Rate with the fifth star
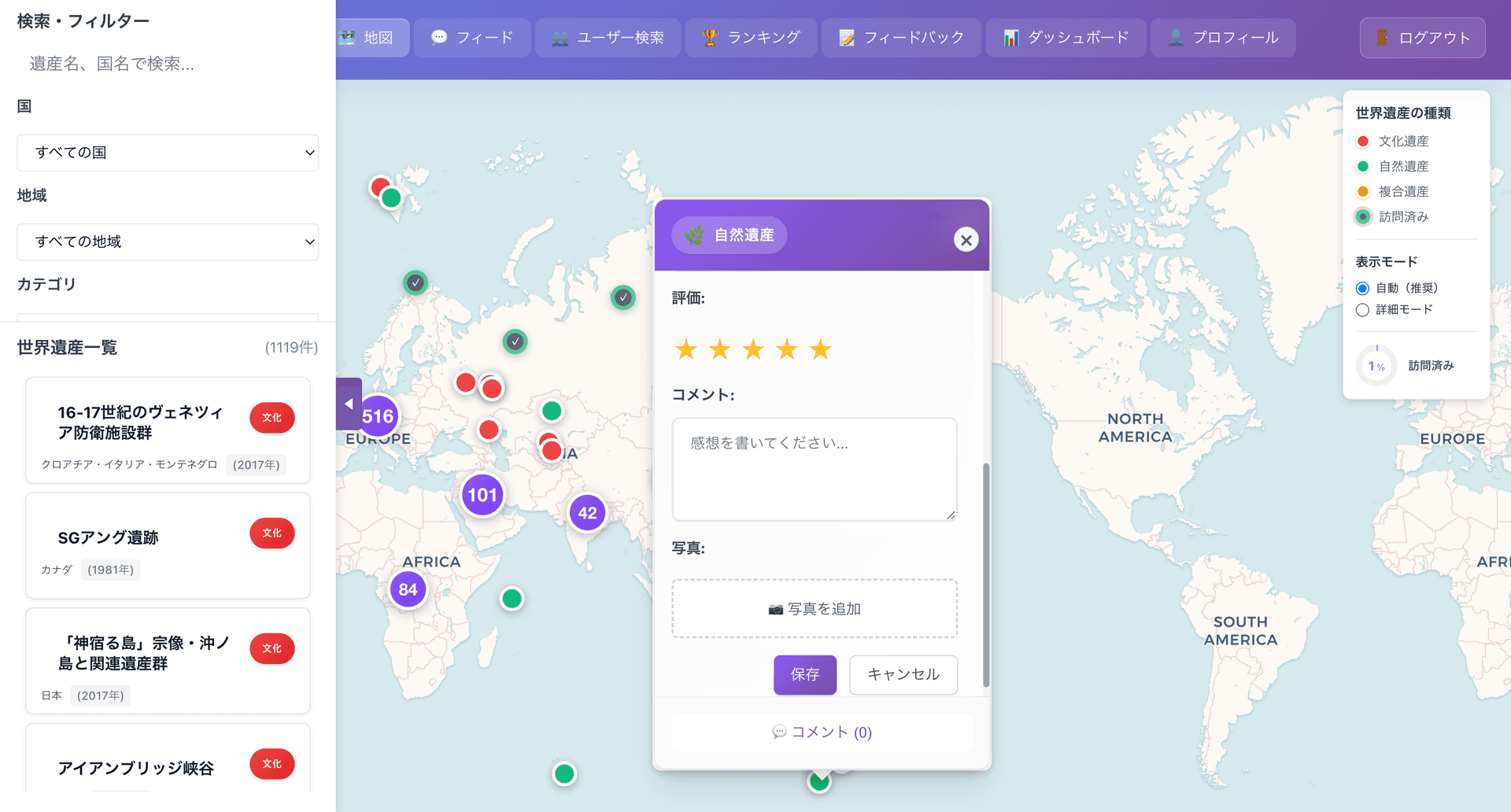 click(x=820, y=349)
